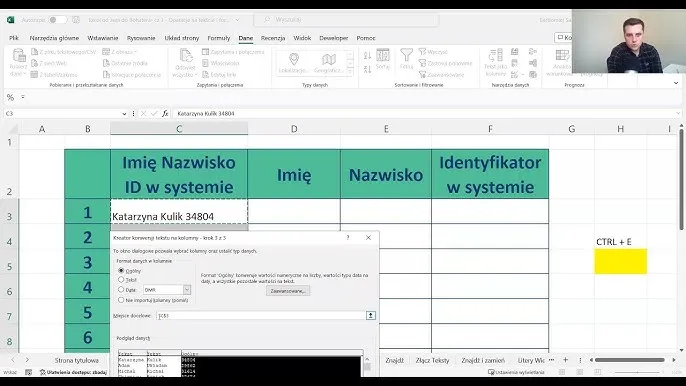Click the yellow cell under CTRL + E
Viewport: 686px width, 386px height.
point(620,261)
